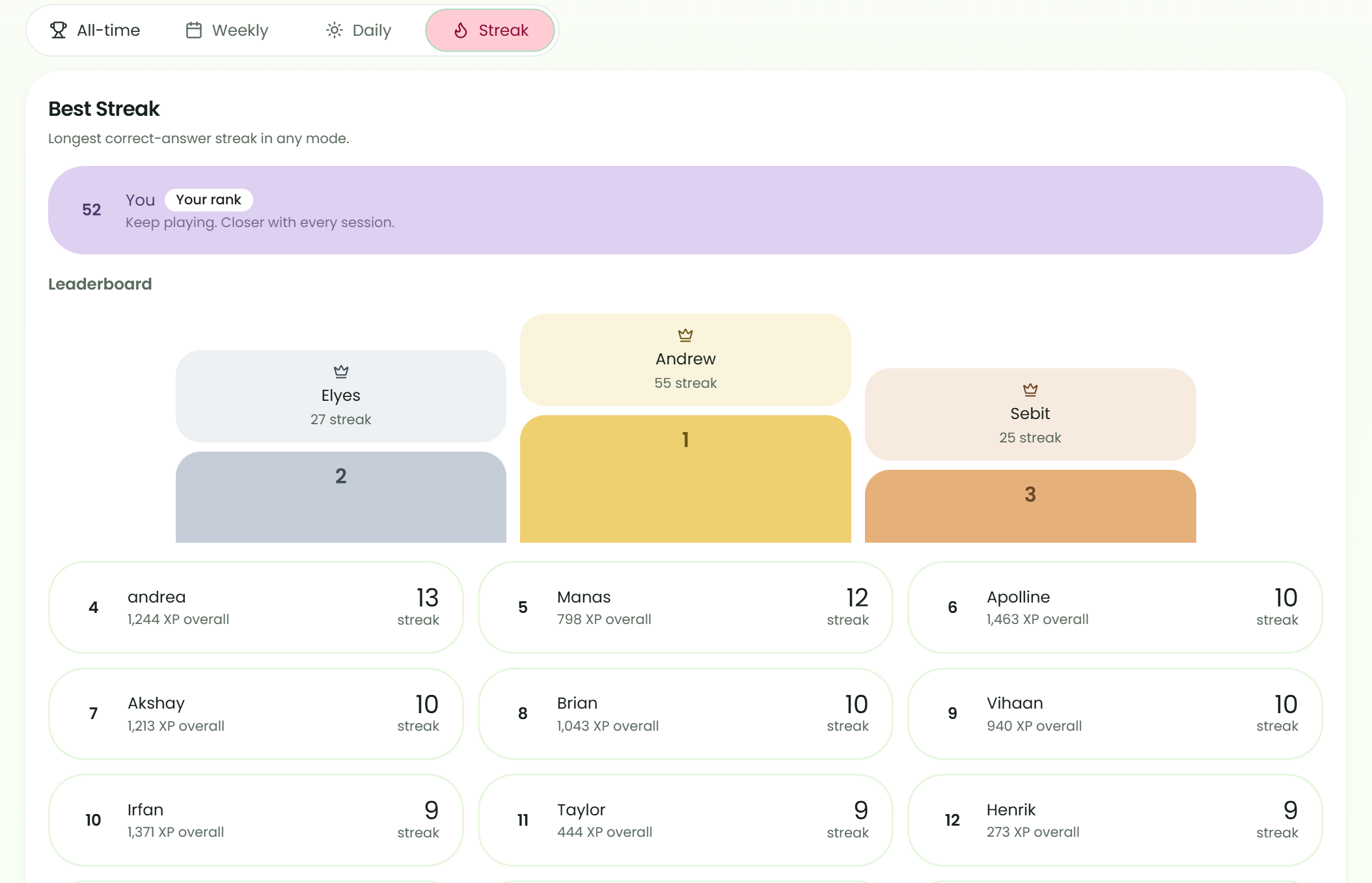This screenshot has width=1372, height=883.
Task: Open Manas's rank 5 leaderboard row
Action: [685, 607]
